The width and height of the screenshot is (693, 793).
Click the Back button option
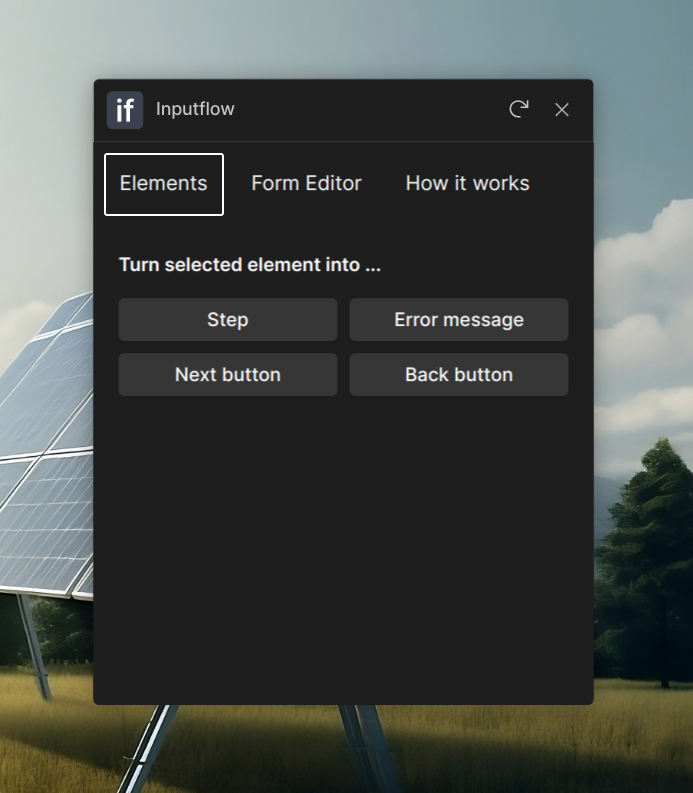point(459,375)
